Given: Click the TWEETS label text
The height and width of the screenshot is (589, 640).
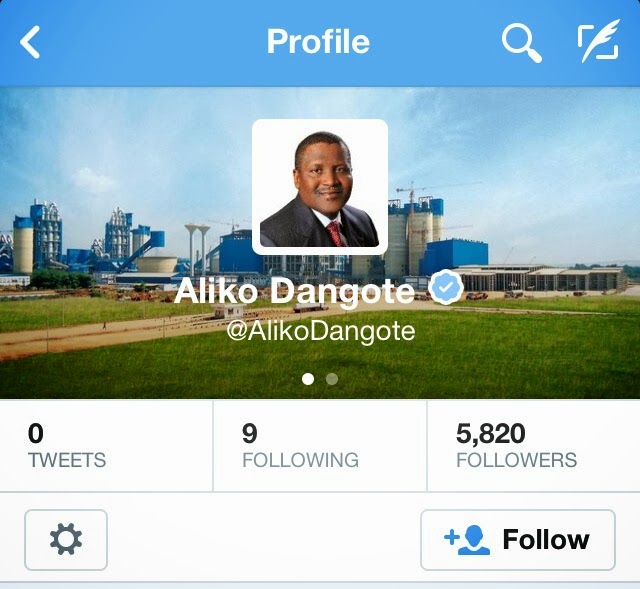Looking at the screenshot, I should point(67,460).
